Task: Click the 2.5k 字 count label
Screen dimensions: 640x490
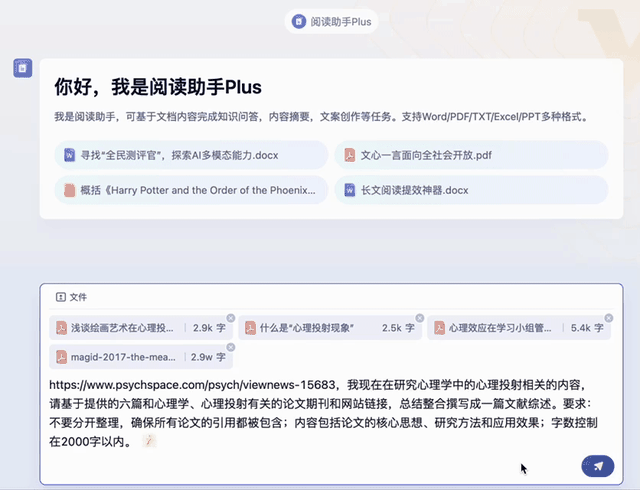Action: [x=398, y=328]
